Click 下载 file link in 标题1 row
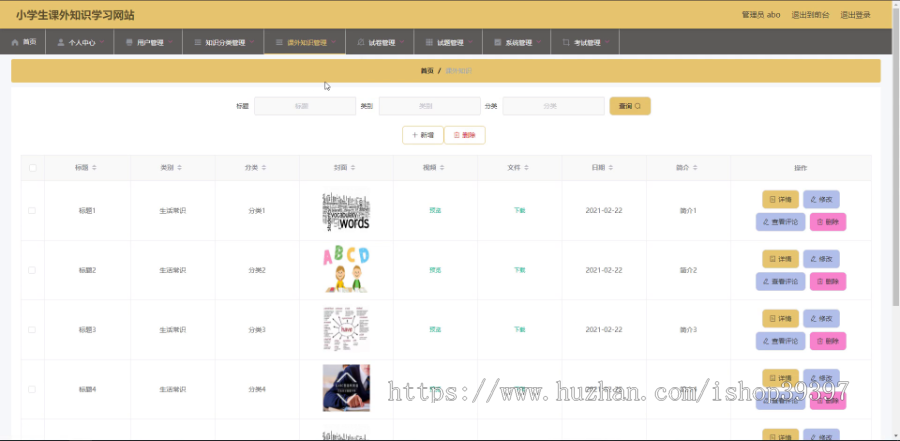Viewport: 900px width, 441px height. (519, 211)
